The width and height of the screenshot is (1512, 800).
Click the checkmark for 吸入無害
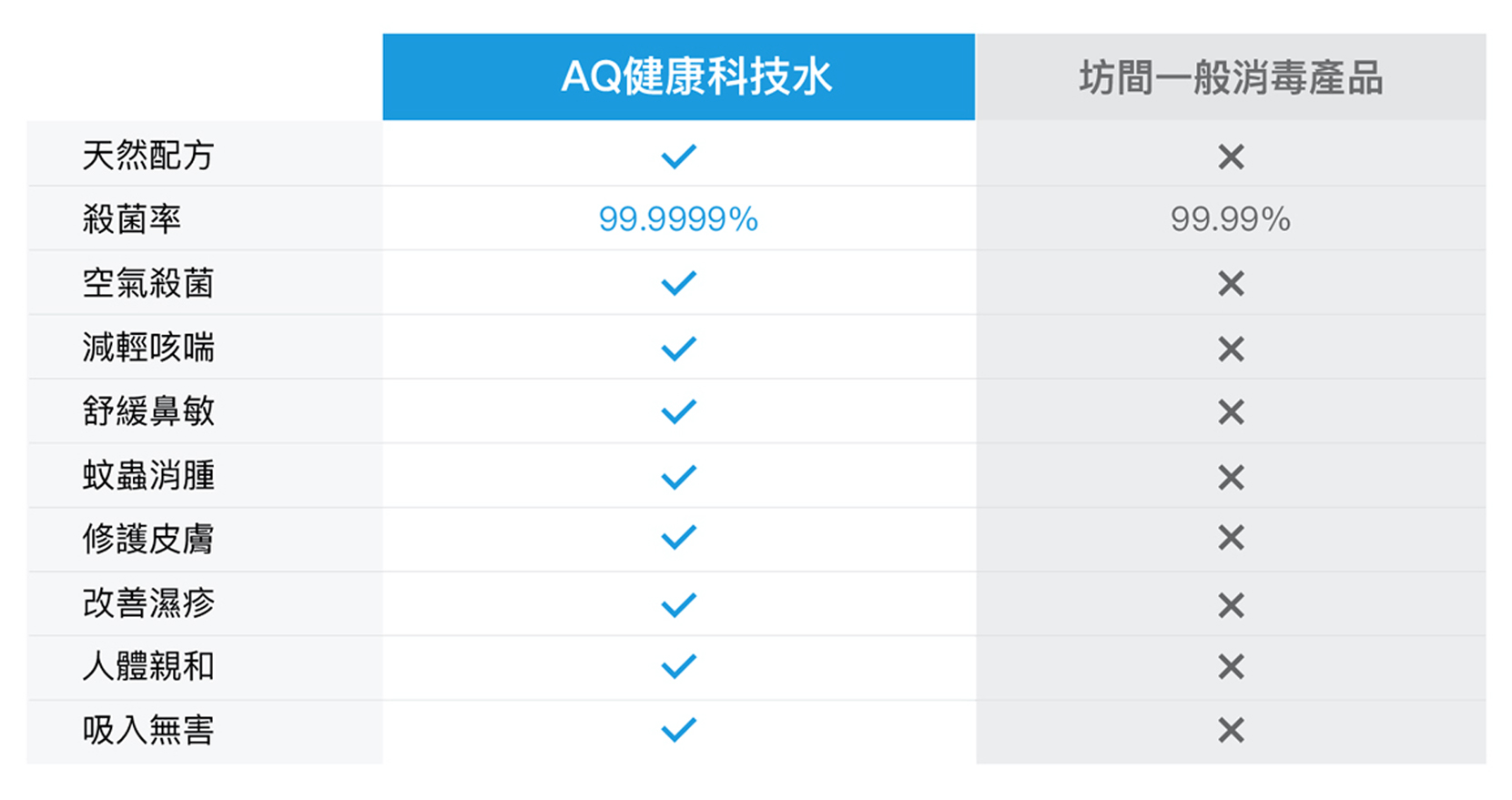[x=678, y=730]
